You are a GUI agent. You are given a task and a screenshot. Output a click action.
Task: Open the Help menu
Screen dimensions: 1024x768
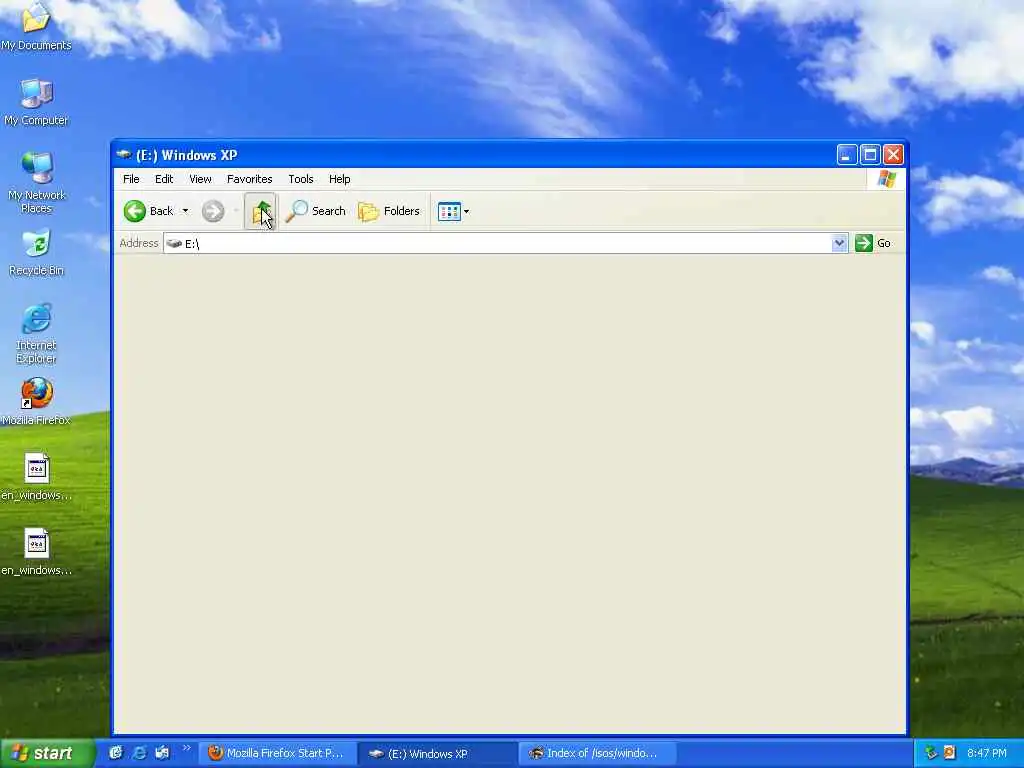[x=340, y=179]
